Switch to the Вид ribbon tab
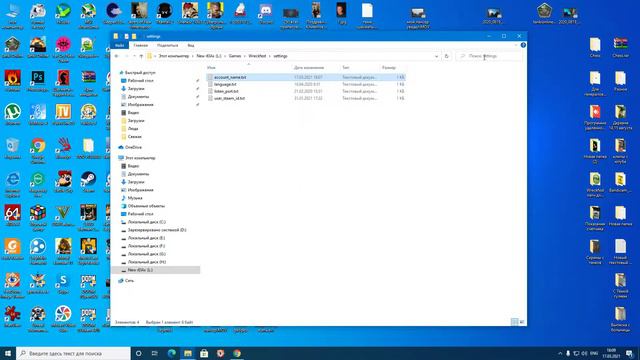The width and height of the screenshot is (640, 360). tap(191, 45)
